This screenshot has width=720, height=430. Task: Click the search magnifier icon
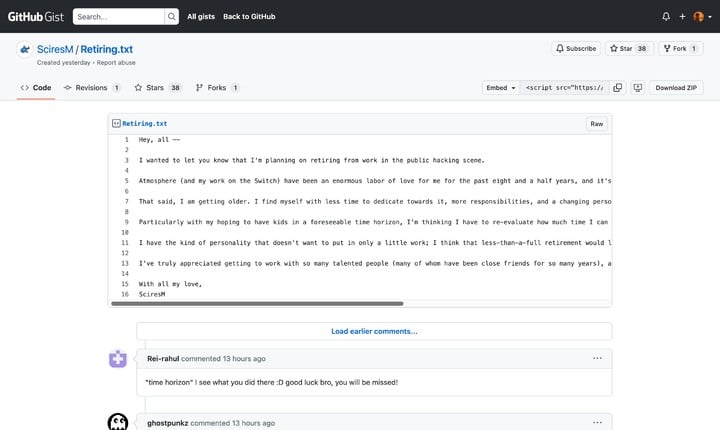coord(172,17)
